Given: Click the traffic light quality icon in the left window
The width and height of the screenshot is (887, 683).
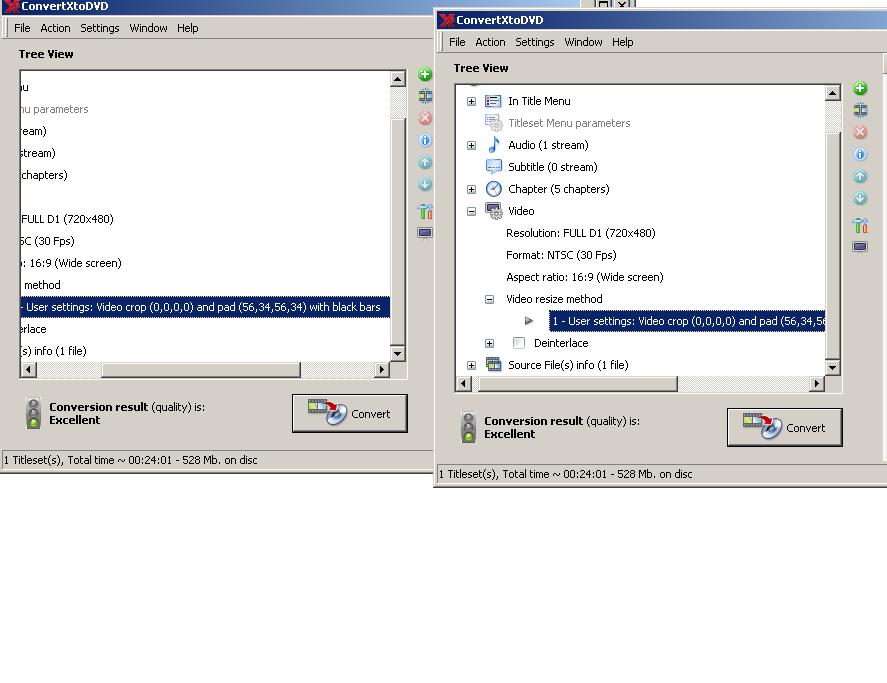Looking at the screenshot, I should 33,413.
